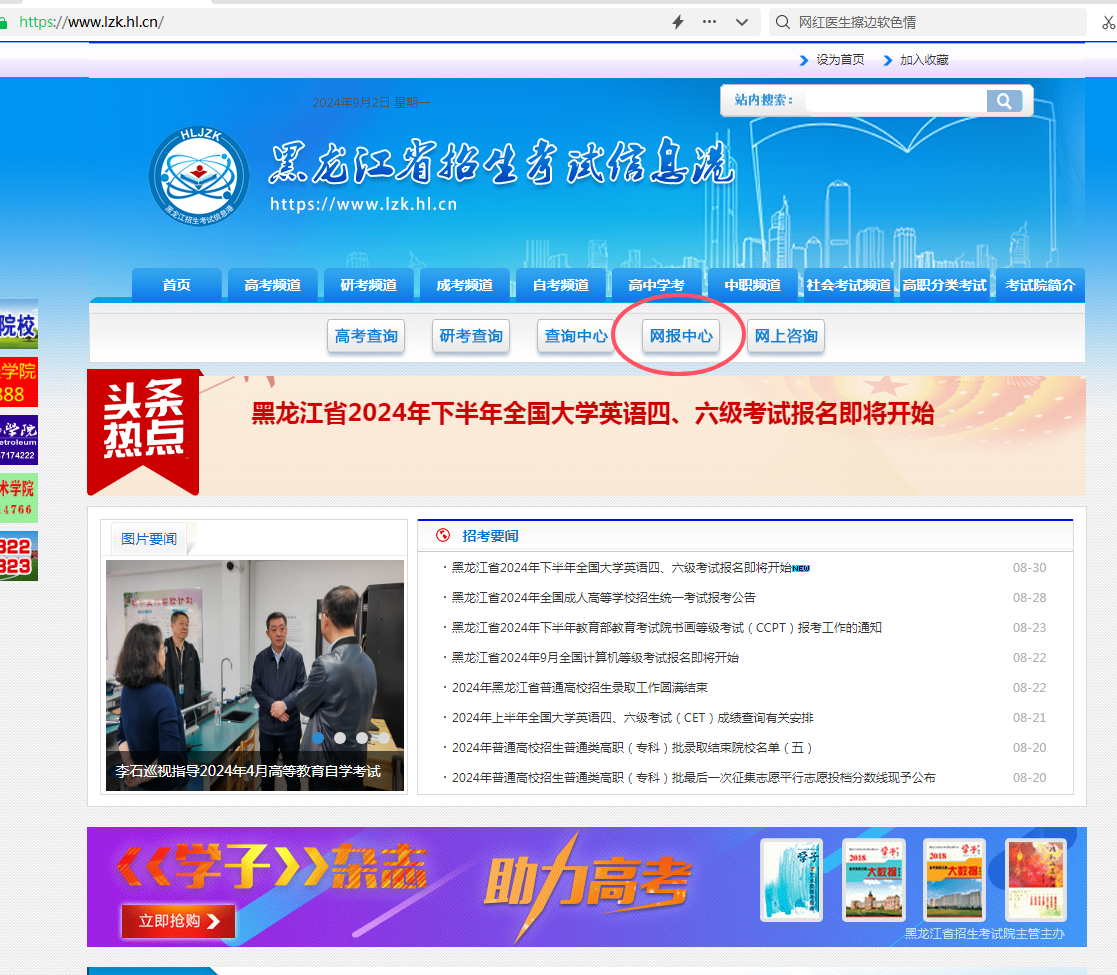
Task: Open the 高考查询 button
Action: (x=366, y=336)
